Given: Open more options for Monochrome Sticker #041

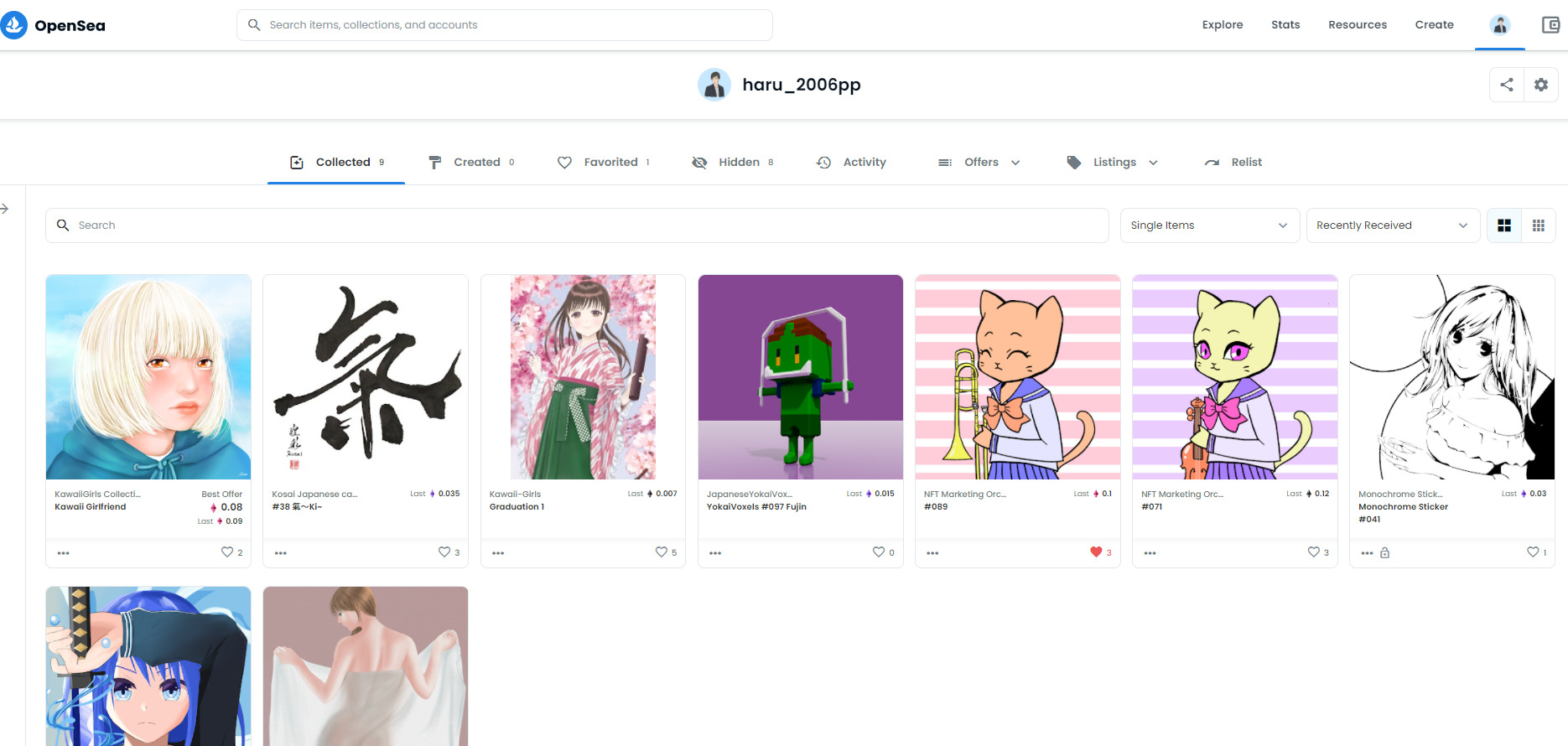Looking at the screenshot, I should [1367, 553].
